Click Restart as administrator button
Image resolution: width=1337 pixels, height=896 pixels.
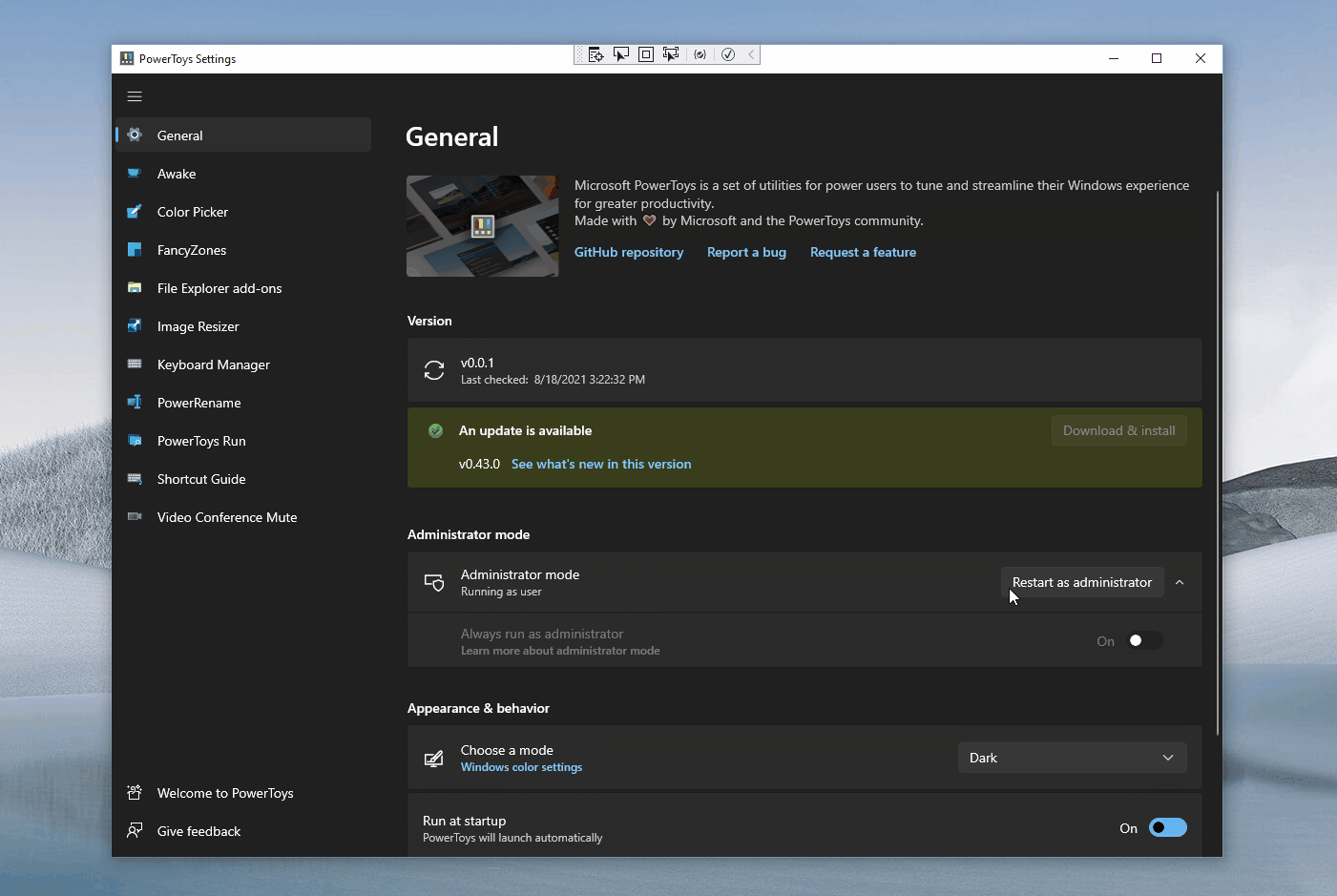pos(1082,582)
